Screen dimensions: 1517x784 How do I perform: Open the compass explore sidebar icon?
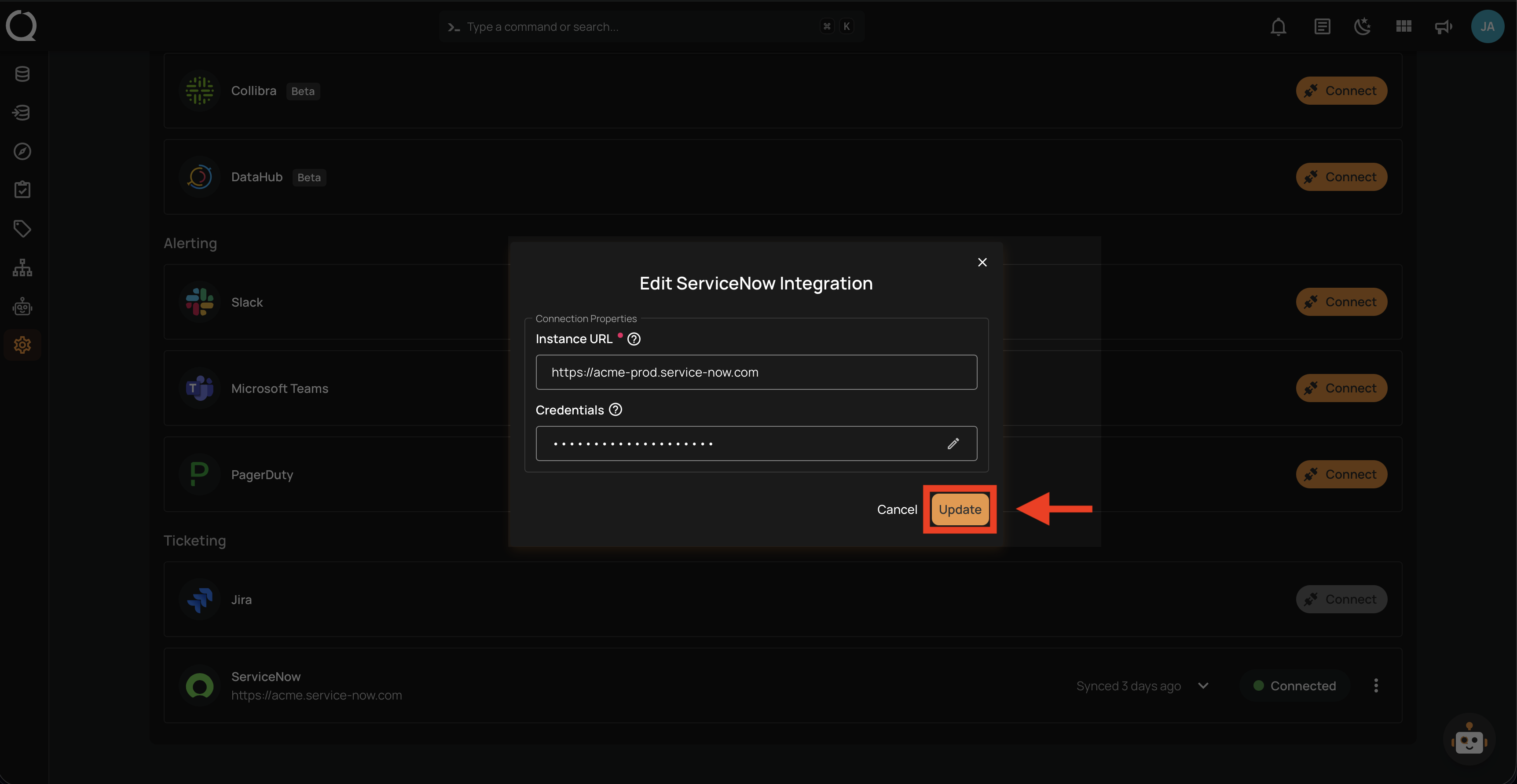[x=22, y=151]
